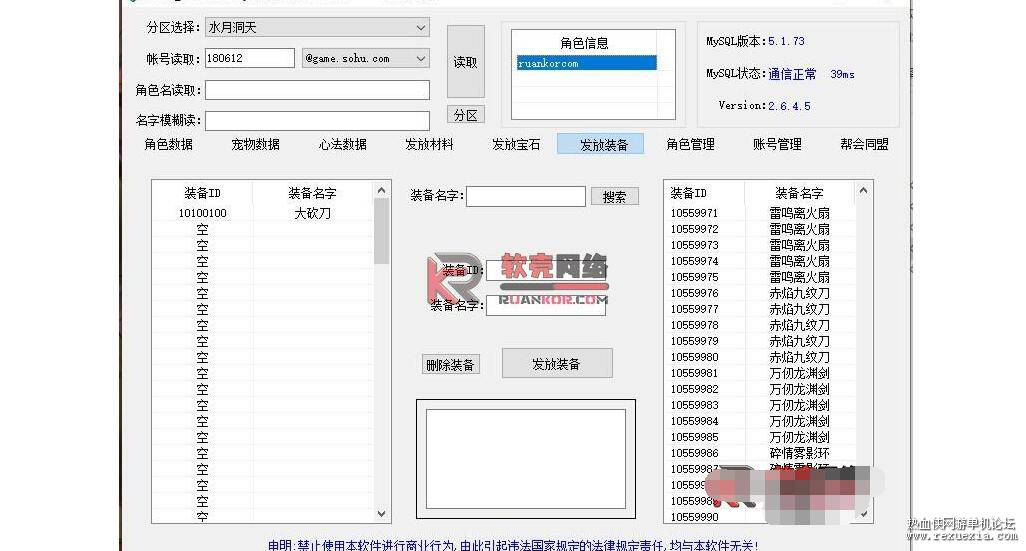Select row 10559971 雷鸣离火扇
The image size is (1026, 551).
tap(760, 213)
